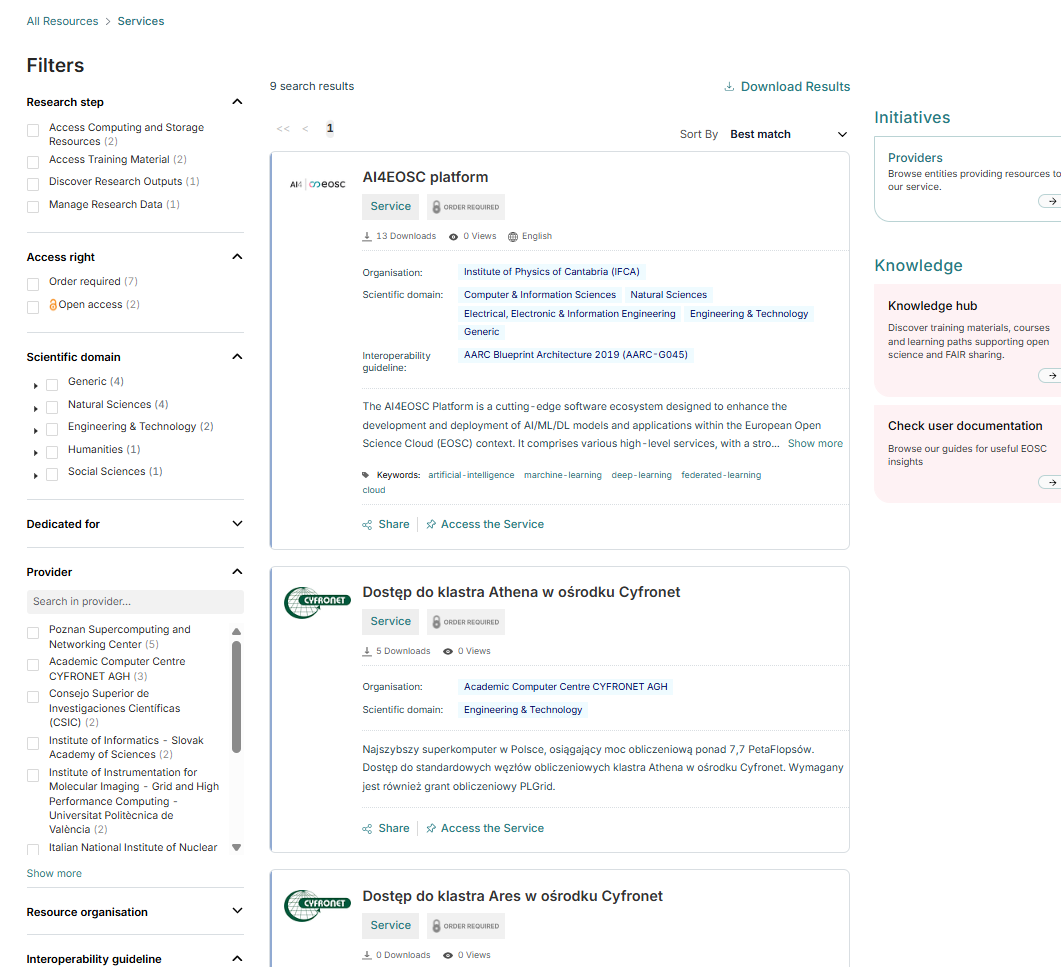The height and width of the screenshot is (967, 1061).
Task: Go to All Resources breadcrumb
Action: 62,21
